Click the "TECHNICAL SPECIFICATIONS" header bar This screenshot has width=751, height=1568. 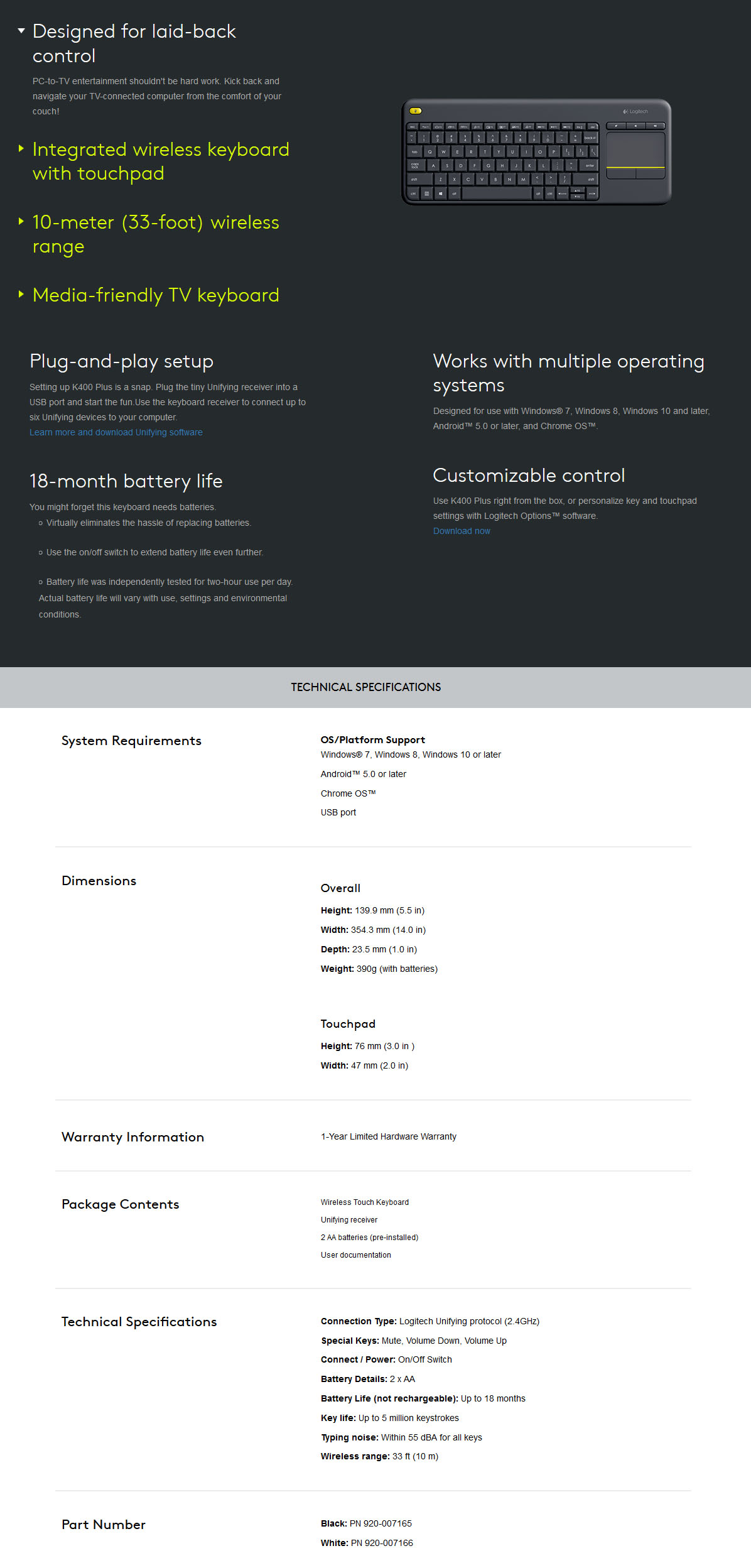click(366, 687)
